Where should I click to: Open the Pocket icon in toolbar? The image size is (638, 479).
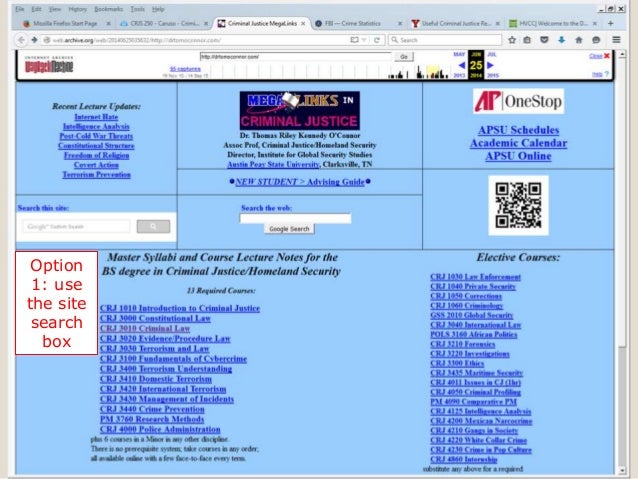point(544,40)
